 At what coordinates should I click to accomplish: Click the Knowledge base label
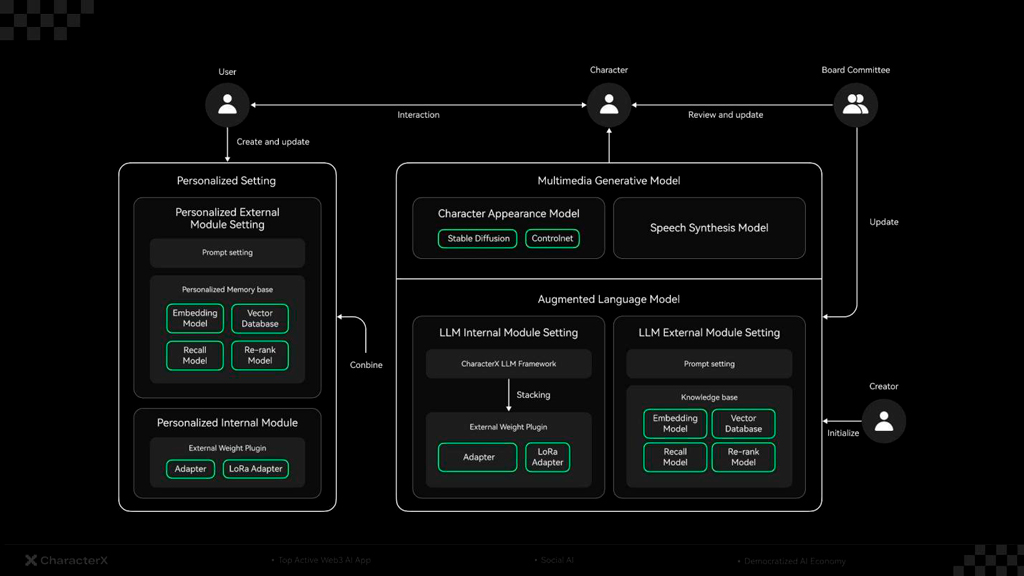tap(709, 397)
